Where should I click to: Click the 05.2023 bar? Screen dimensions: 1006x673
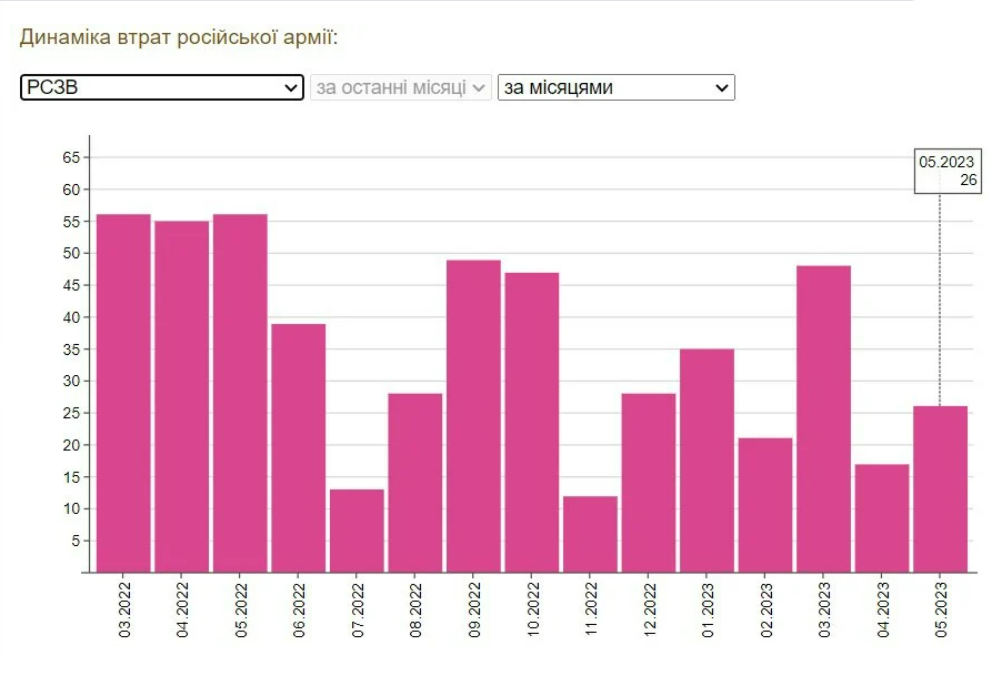pos(940,489)
